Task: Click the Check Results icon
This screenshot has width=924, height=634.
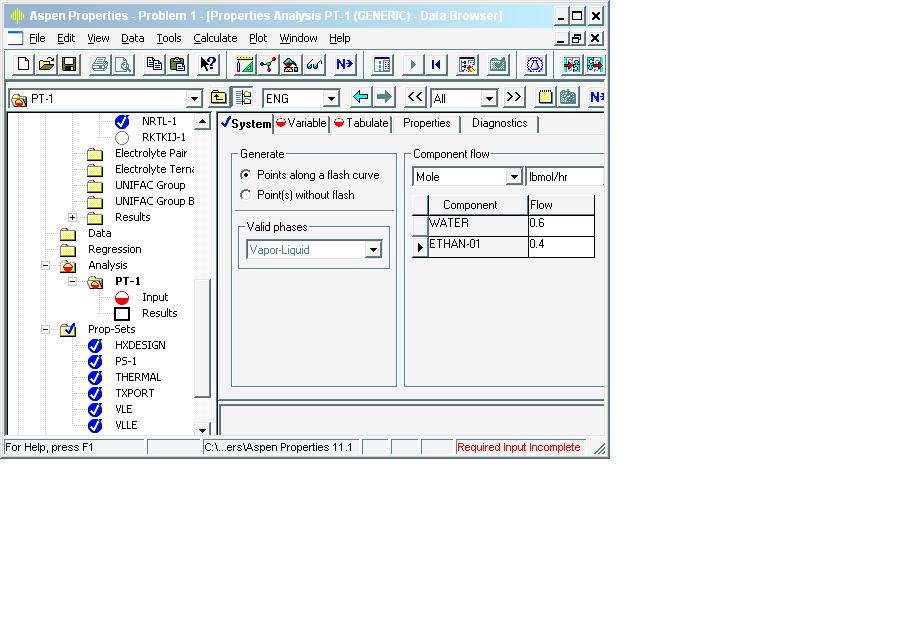Action: [498, 65]
